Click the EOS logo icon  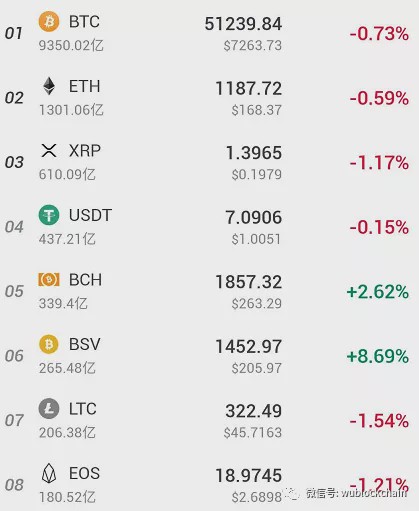tap(49, 473)
